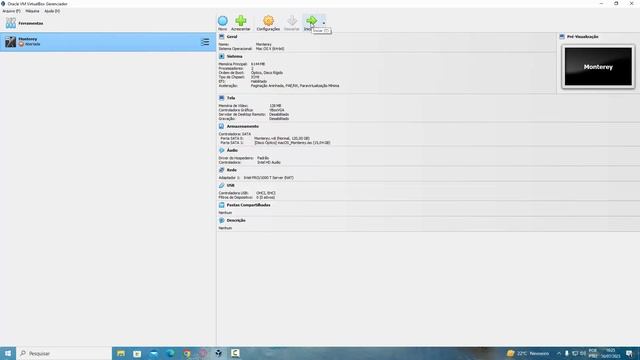Click the Rede section network icon
The width and height of the screenshot is (640, 360).
(222, 170)
